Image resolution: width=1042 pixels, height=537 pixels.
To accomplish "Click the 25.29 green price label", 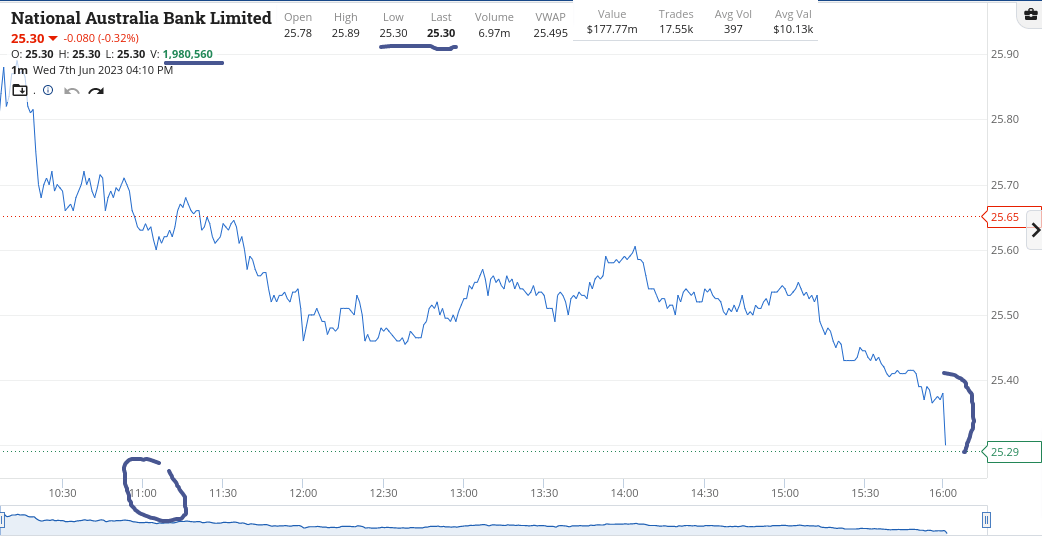I will tap(1010, 452).
